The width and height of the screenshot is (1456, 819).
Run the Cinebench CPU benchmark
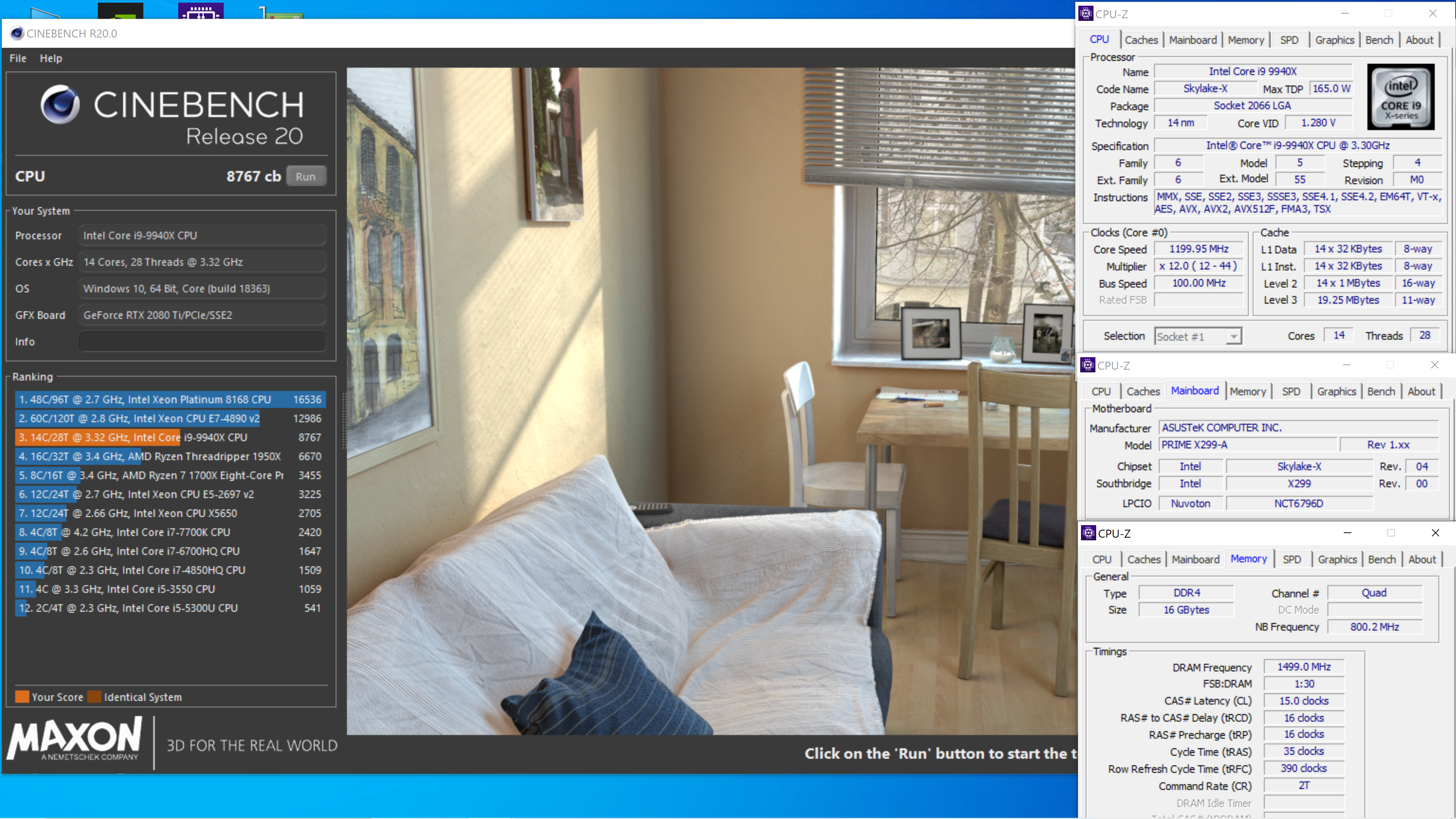pyautogui.click(x=306, y=176)
